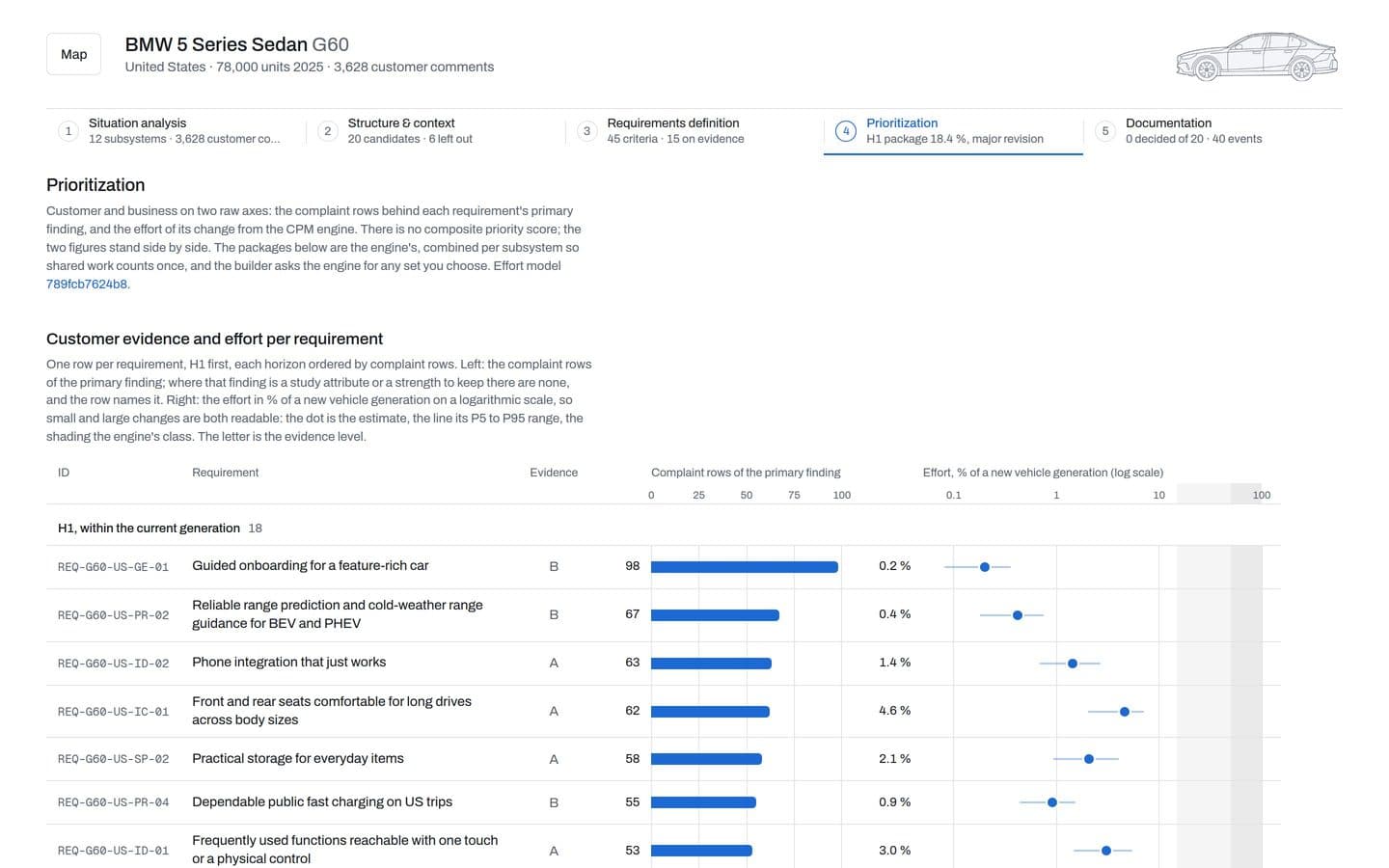Select requirement ID REQ-G60-US-SP-02
Image resolution: width=1389 pixels, height=868 pixels.
tap(113, 759)
